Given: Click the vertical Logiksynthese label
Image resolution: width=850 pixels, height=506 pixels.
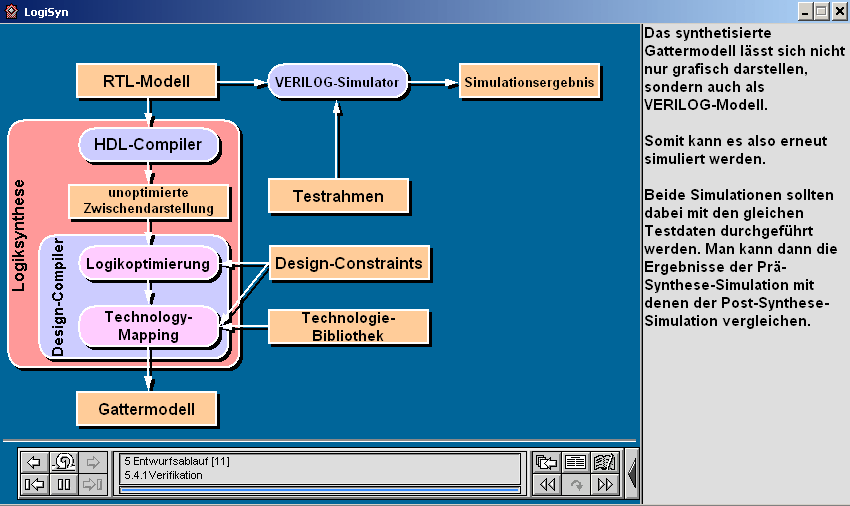Looking at the screenshot, I should point(18,235).
